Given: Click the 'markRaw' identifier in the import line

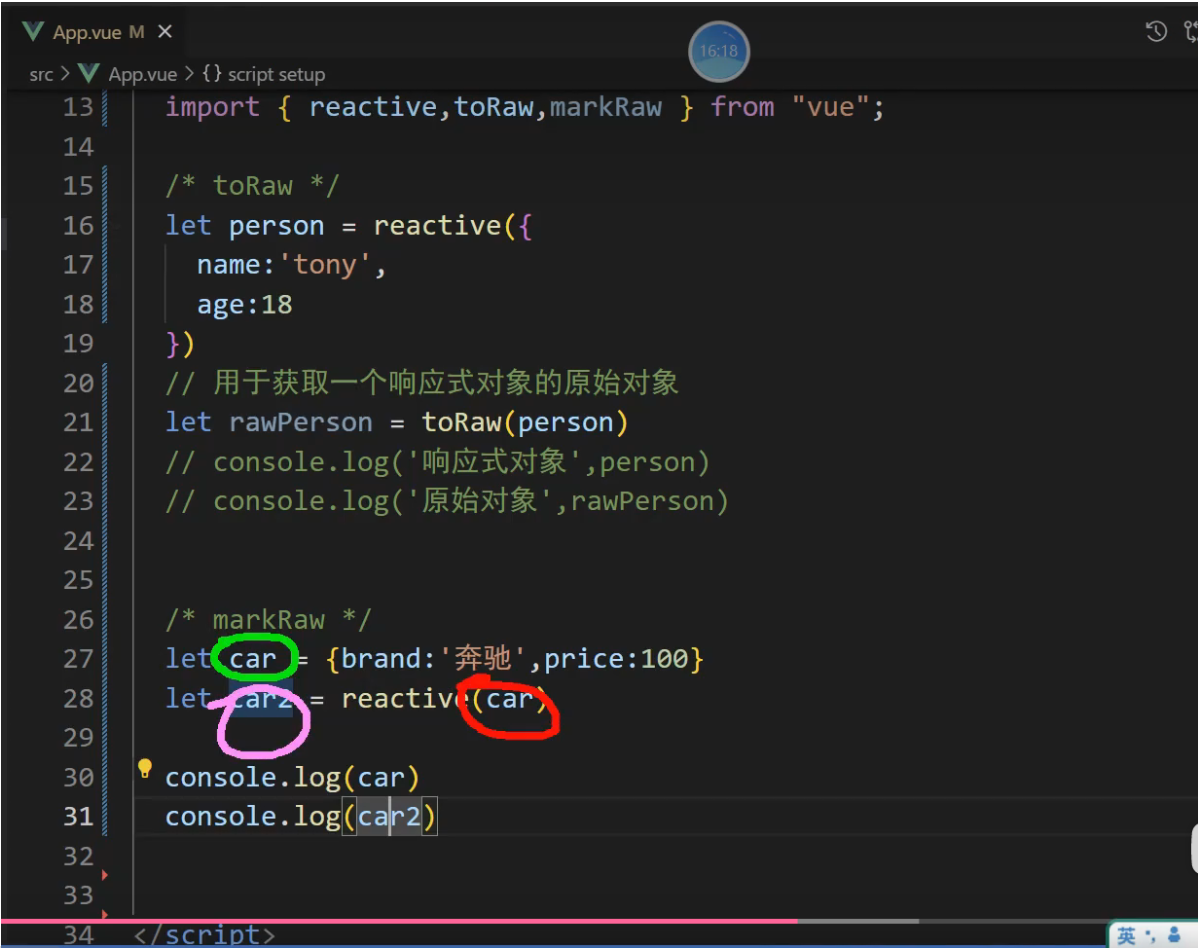Looking at the screenshot, I should tap(606, 107).
